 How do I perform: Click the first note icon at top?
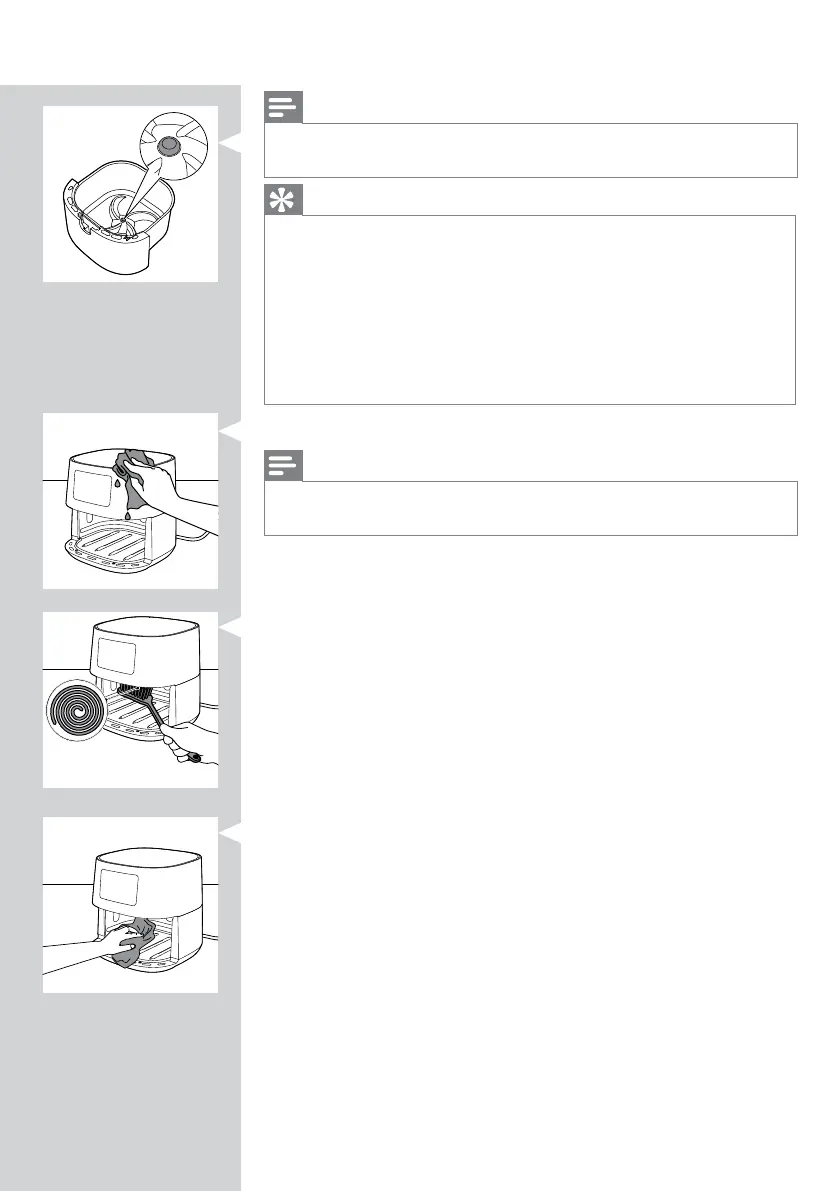click(x=283, y=107)
